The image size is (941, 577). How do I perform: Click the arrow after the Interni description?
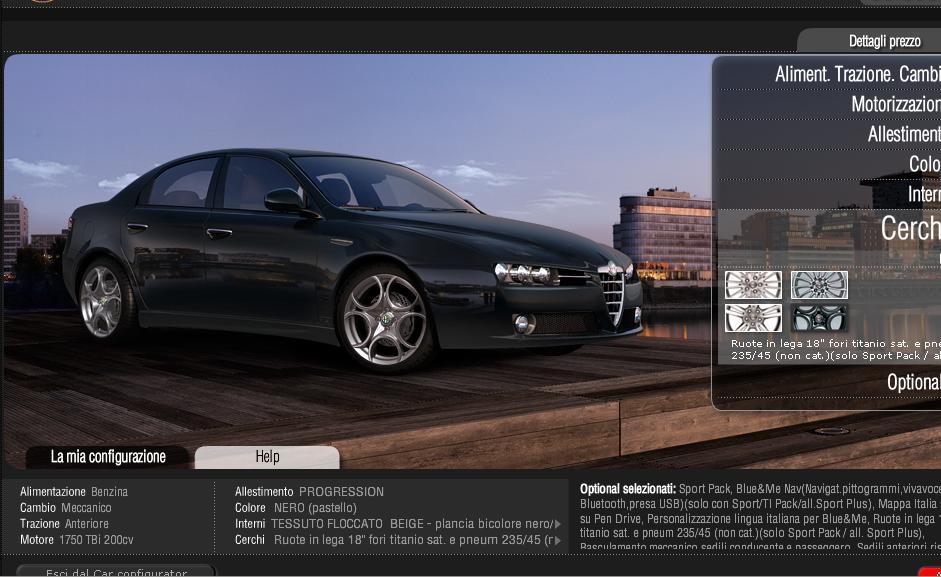558,524
